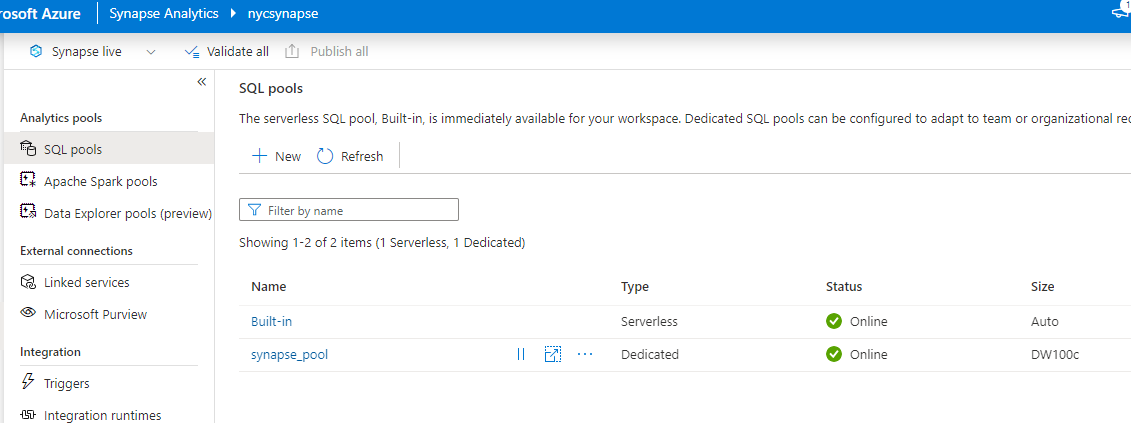Click Validate all
This screenshot has height=423, width=1131.
226,51
